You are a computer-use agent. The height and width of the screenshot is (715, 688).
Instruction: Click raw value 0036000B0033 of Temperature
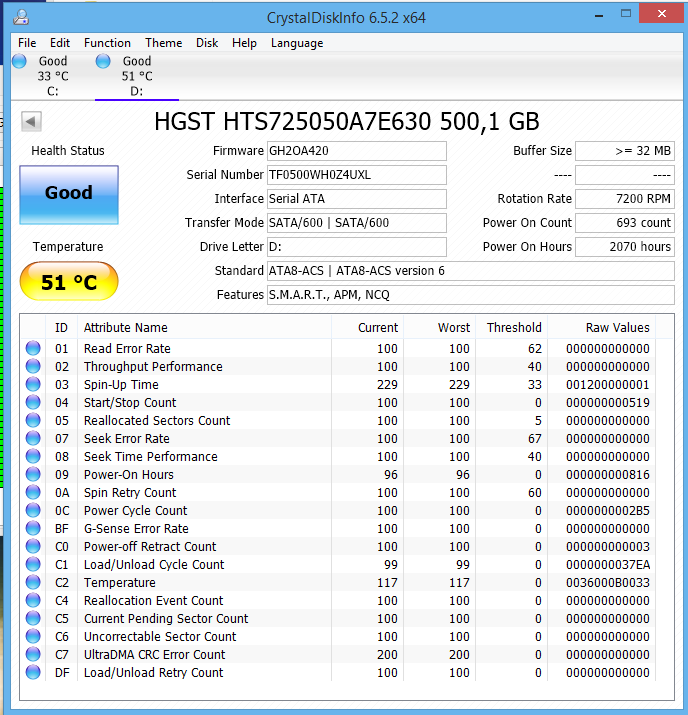[608, 583]
